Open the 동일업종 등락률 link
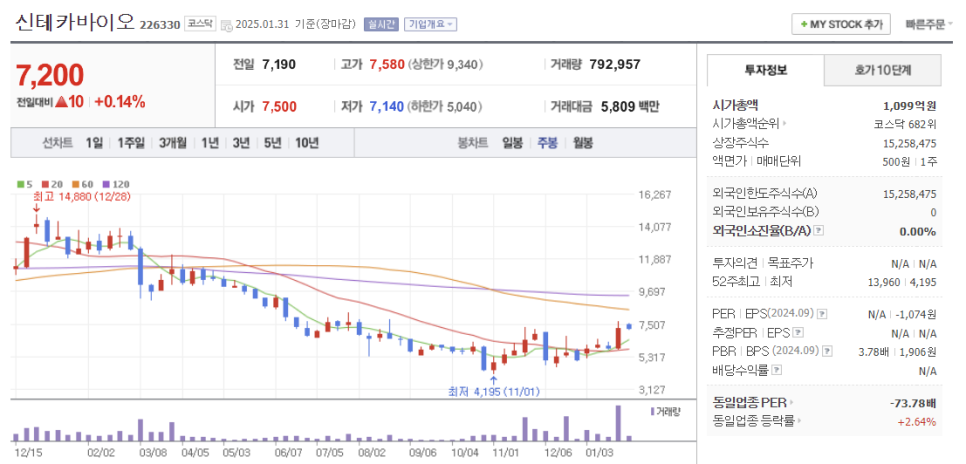 click(x=758, y=421)
